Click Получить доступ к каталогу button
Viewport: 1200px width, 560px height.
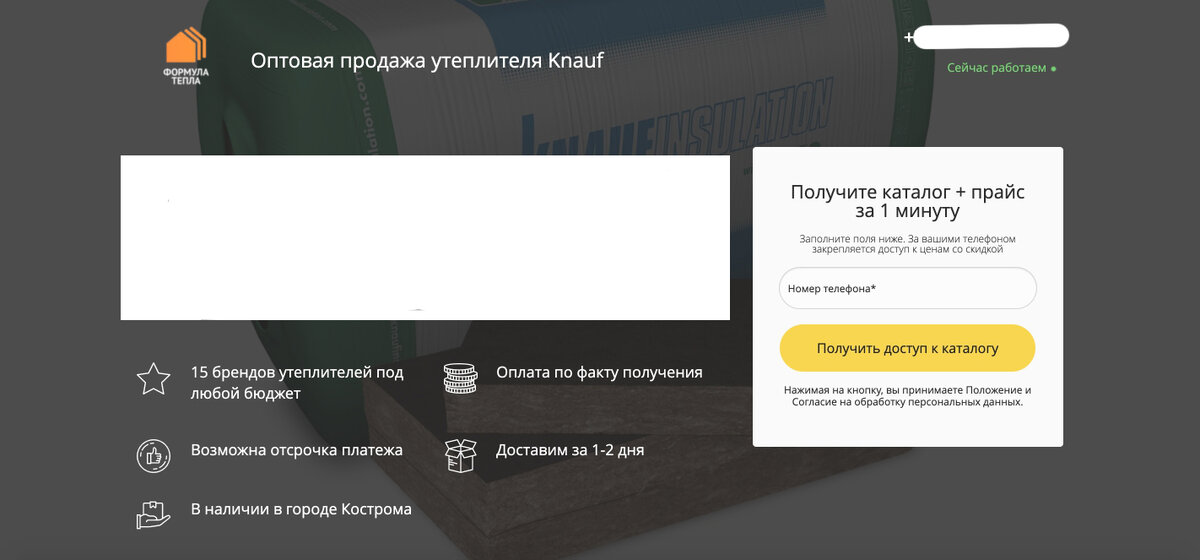pos(908,348)
